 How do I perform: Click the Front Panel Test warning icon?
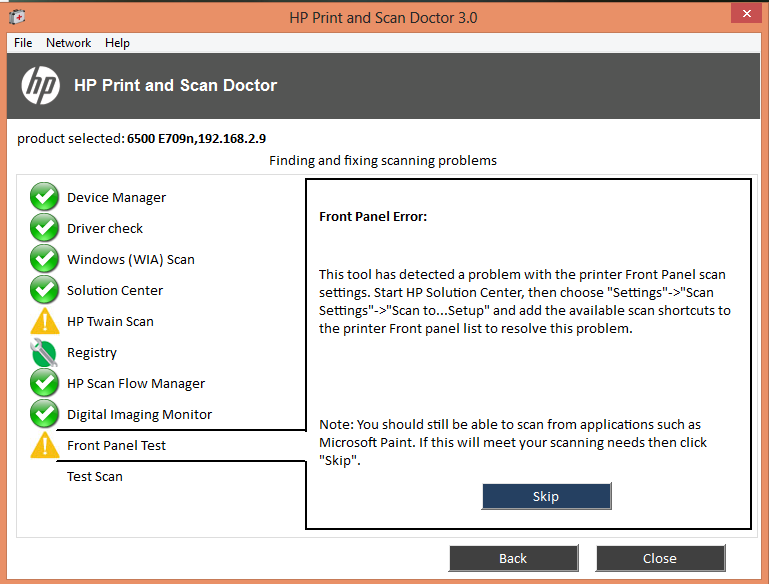click(45, 446)
